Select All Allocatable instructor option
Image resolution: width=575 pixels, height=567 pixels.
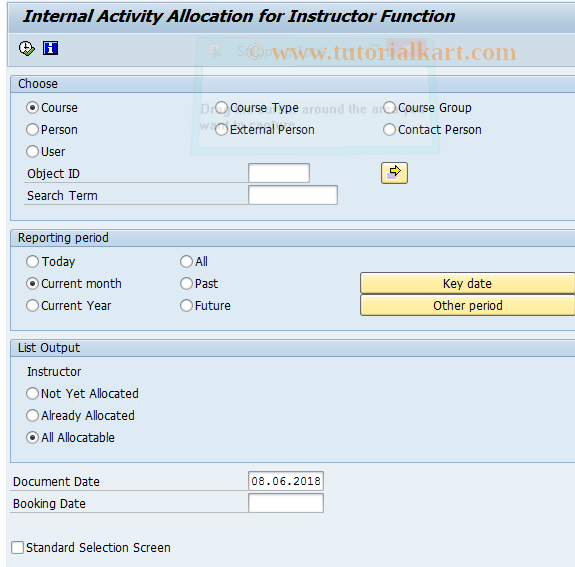[32, 438]
